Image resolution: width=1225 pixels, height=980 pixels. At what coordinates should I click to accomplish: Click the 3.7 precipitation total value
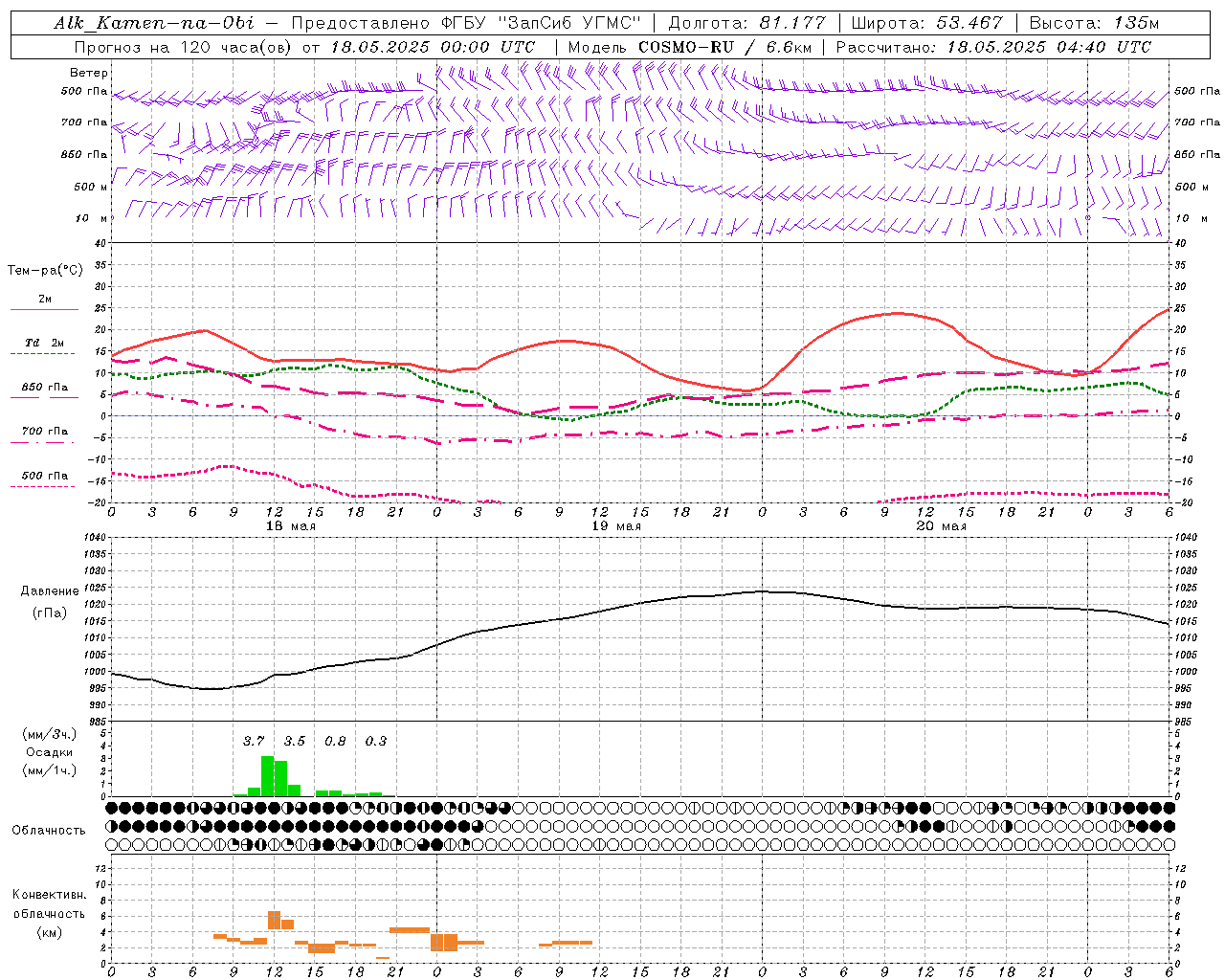(x=254, y=741)
